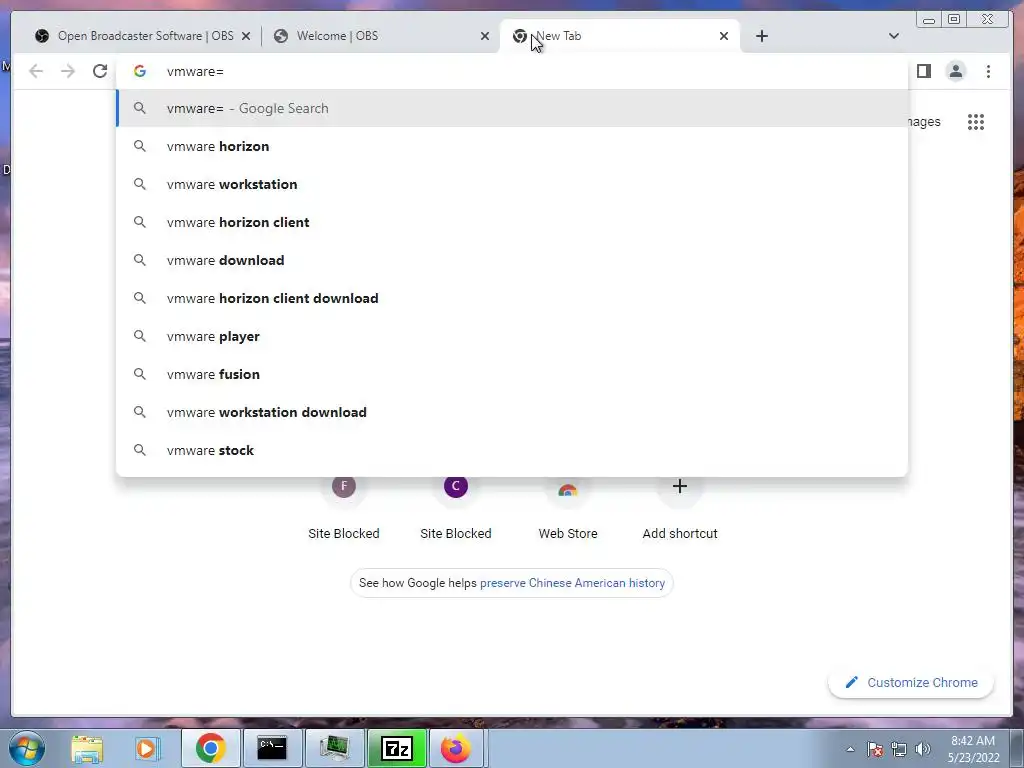Open preserve Chinese American history link

pos(572,583)
